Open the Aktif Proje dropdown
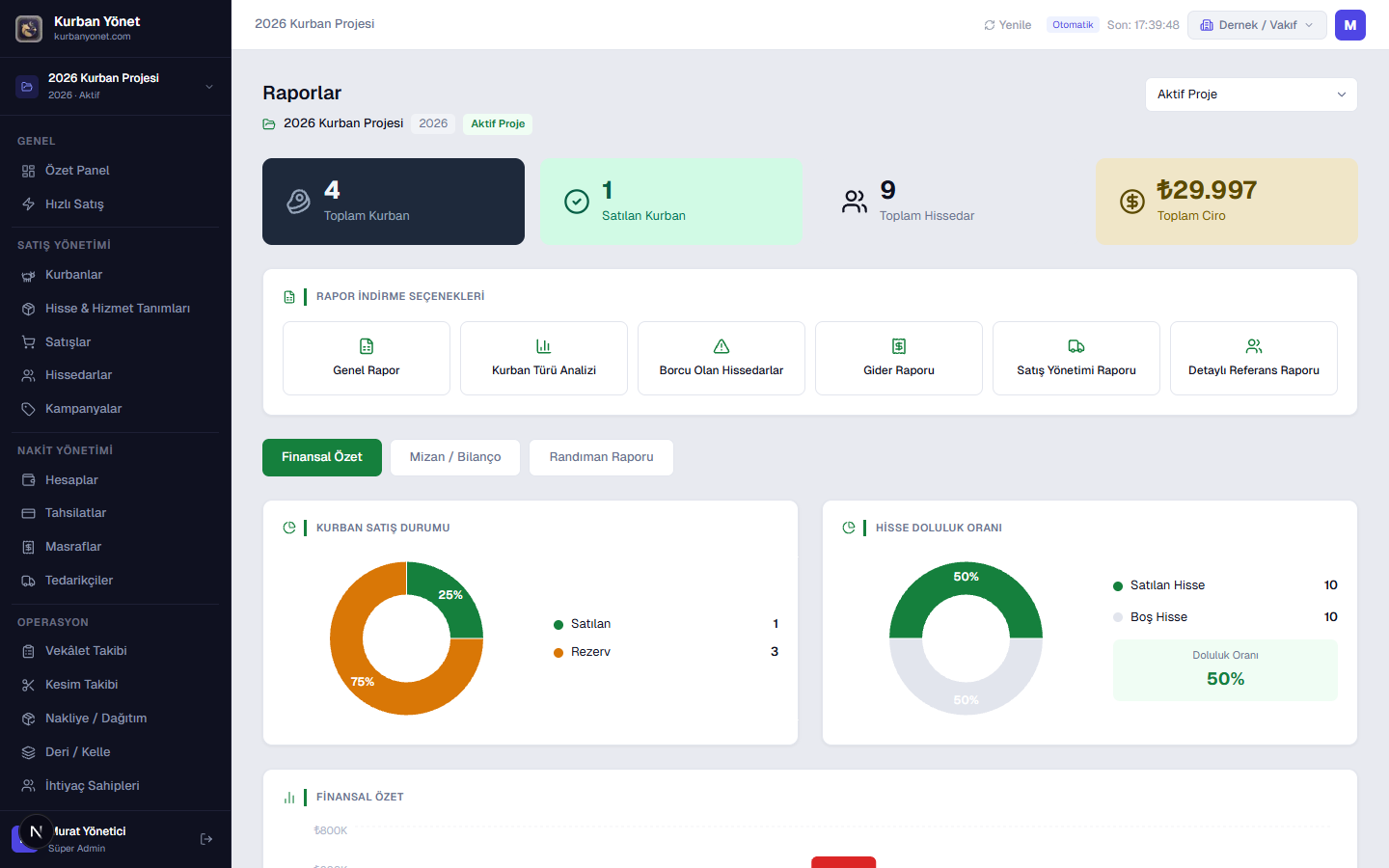This screenshot has width=1389, height=868. [1251, 95]
